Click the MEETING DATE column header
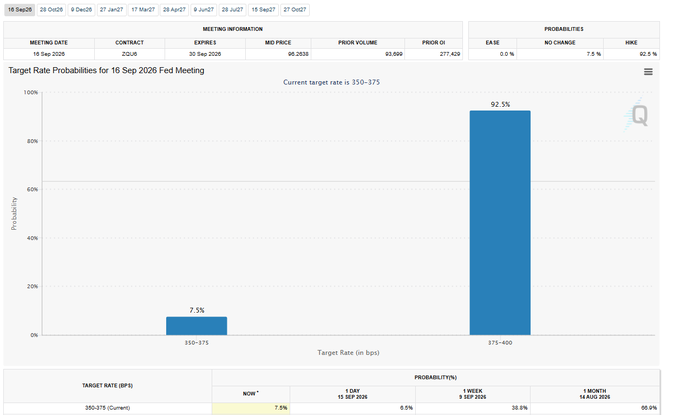The image size is (680, 415). [49, 42]
